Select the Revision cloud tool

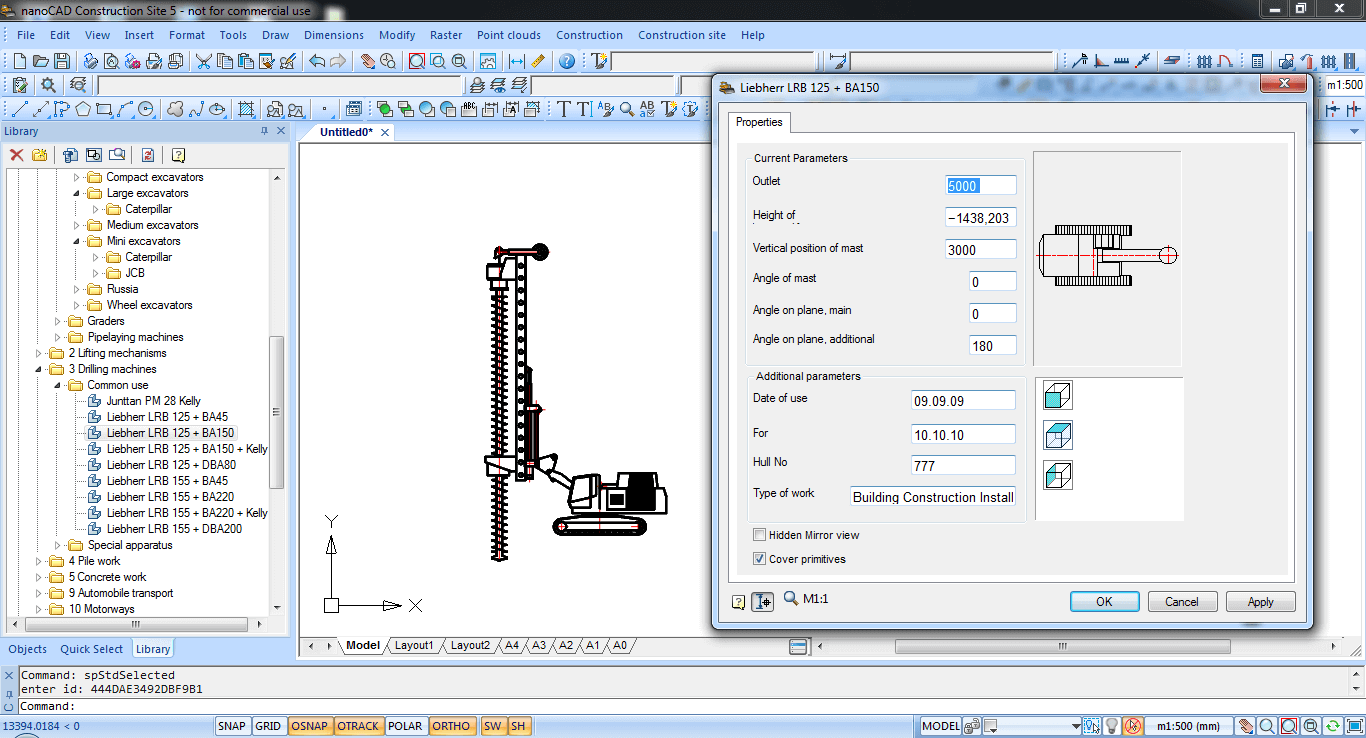pos(175,109)
